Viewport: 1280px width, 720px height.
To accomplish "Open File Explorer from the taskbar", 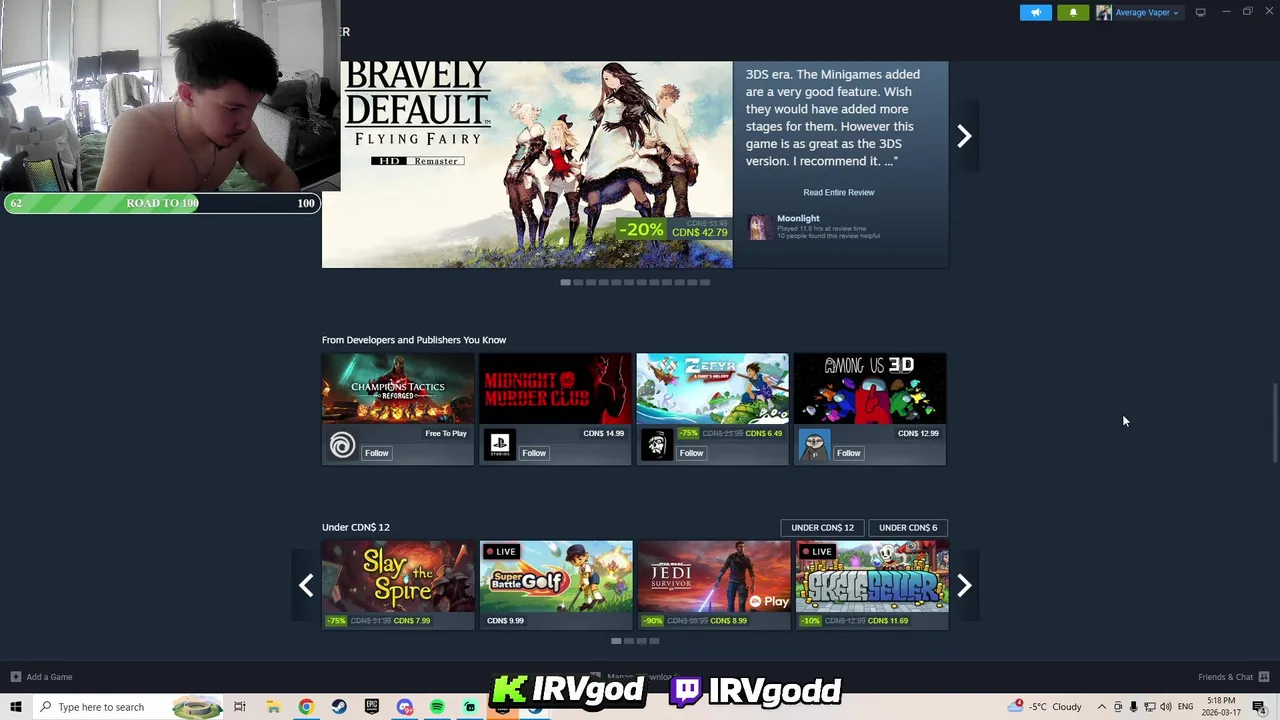I will point(273,707).
